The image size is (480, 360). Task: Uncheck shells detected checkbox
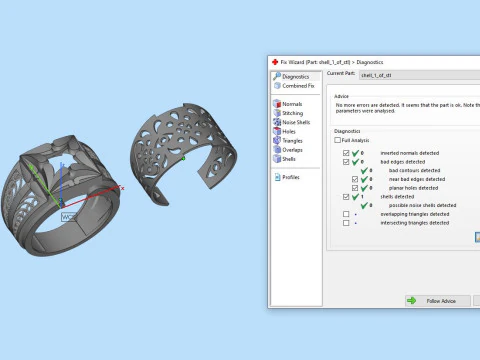[346, 197]
